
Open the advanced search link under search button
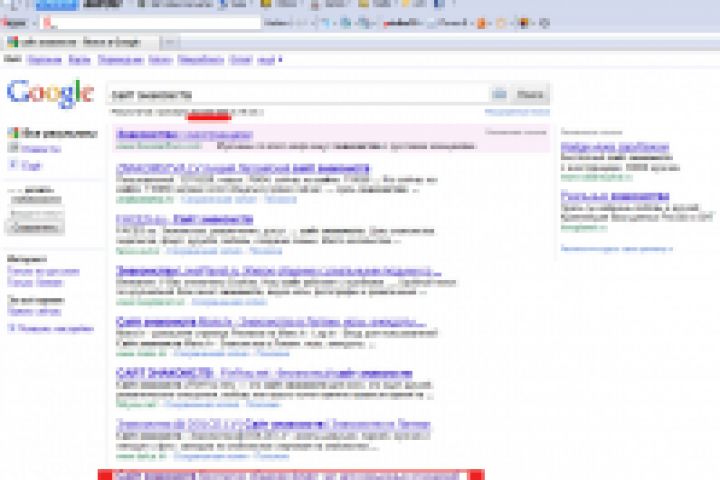pos(517,112)
